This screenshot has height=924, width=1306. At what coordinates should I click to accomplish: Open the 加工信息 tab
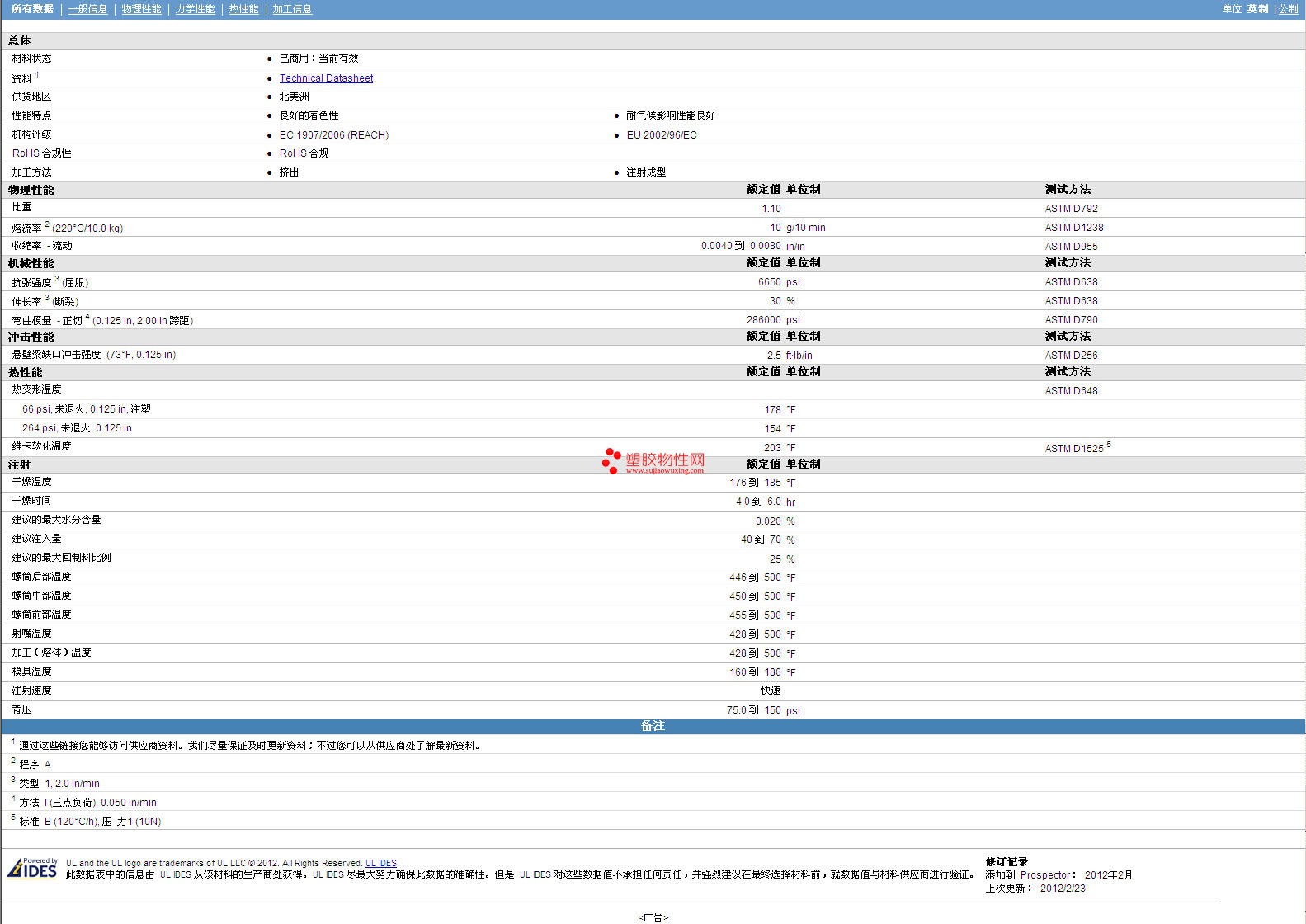(292, 9)
